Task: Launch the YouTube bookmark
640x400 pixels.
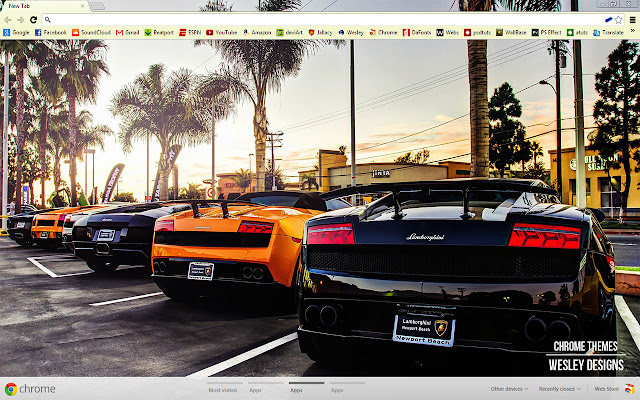Action: point(222,32)
